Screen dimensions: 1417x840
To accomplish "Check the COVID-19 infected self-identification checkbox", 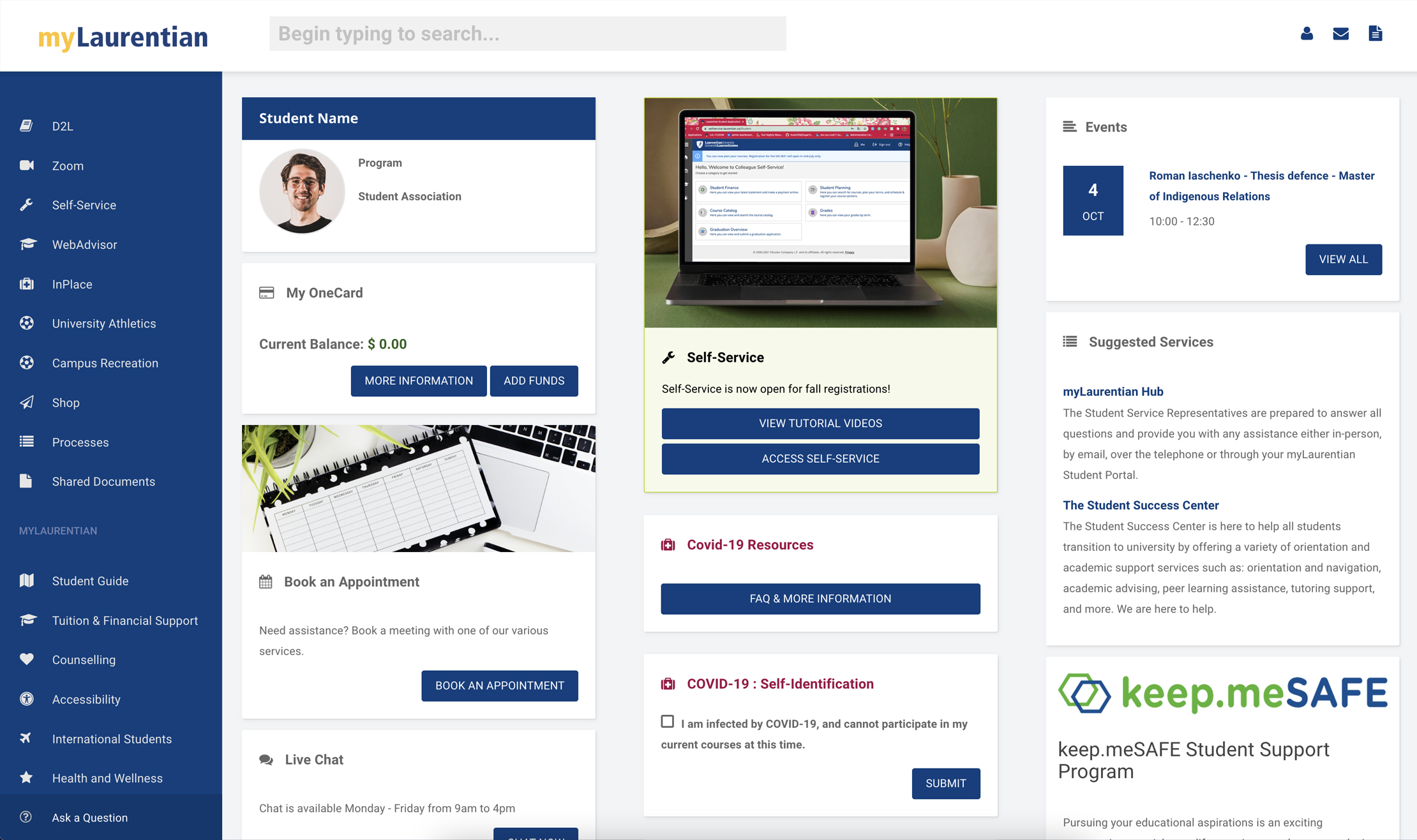I will (667, 721).
